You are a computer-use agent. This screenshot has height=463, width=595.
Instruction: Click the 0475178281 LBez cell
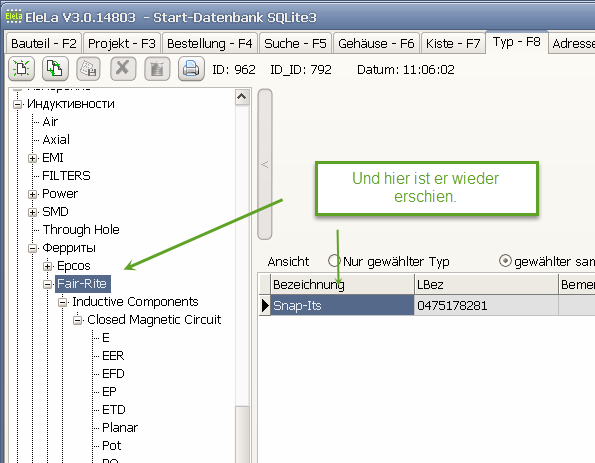tap(486, 305)
